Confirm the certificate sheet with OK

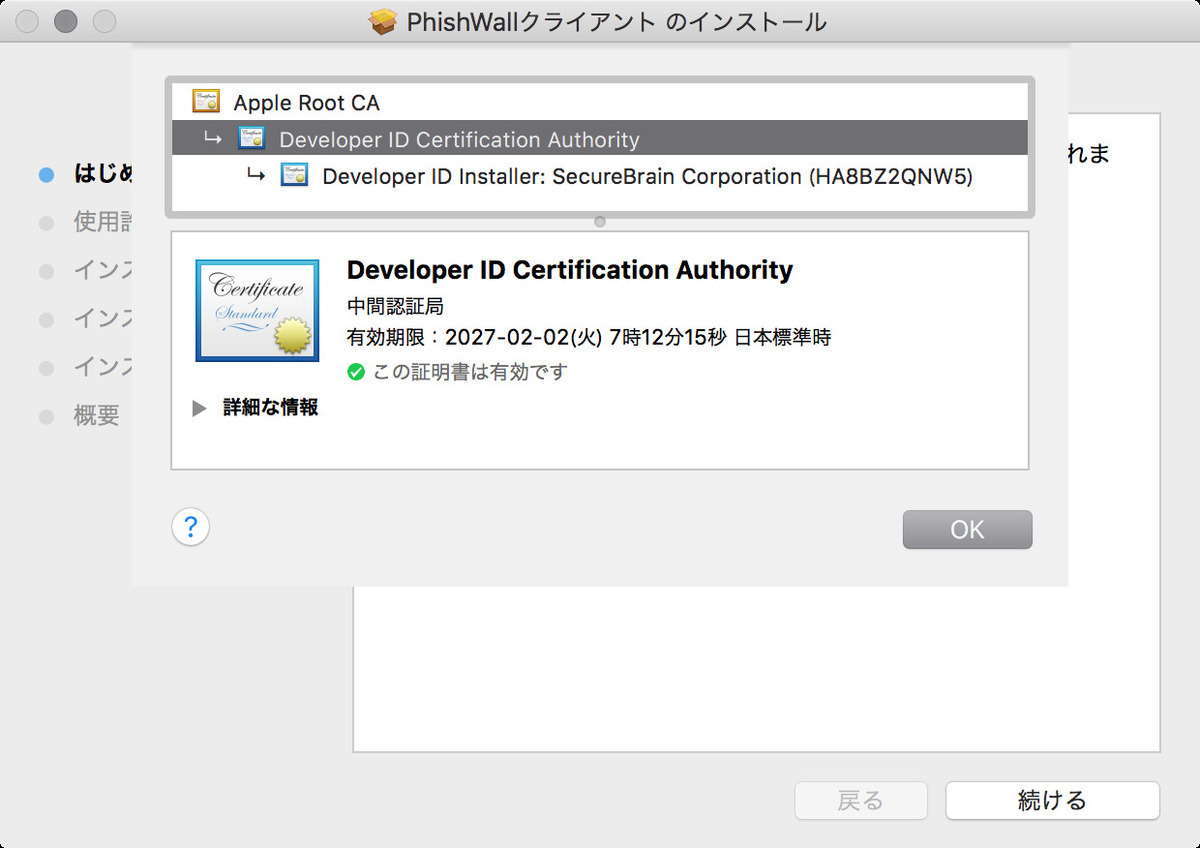(x=967, y=530)
